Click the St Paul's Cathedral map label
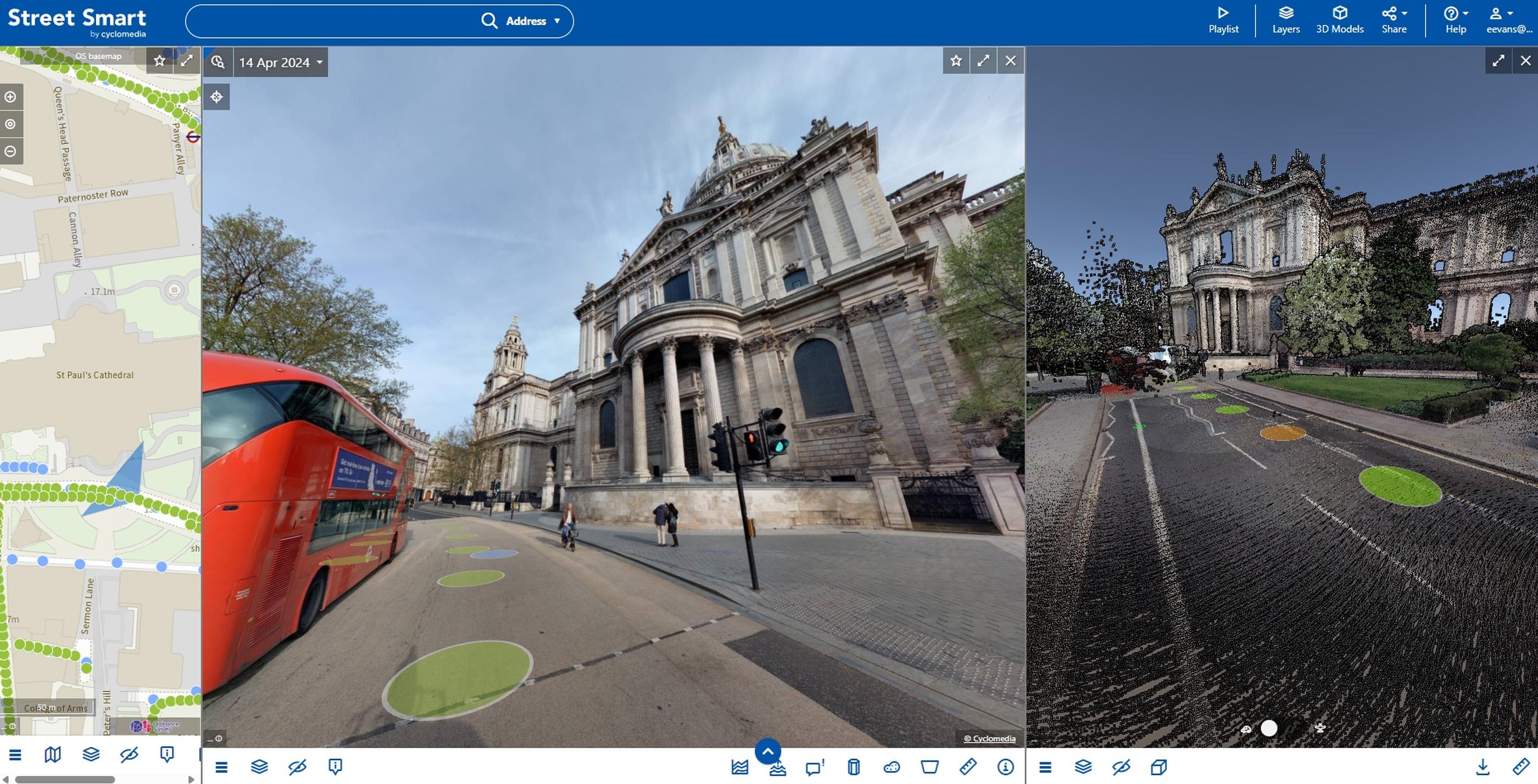The height and width of the screenshot is (784, 1538). pyautogui.click(x=95, y=374)
